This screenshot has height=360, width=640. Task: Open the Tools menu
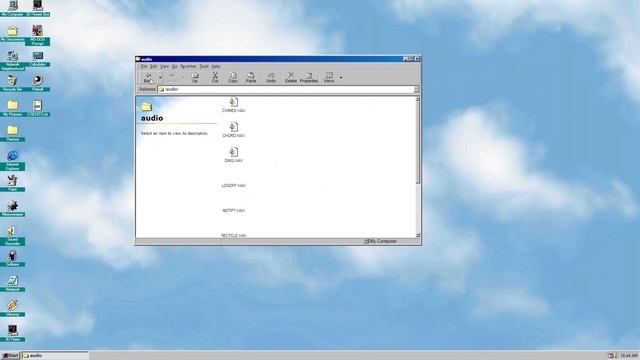(204, 66)
